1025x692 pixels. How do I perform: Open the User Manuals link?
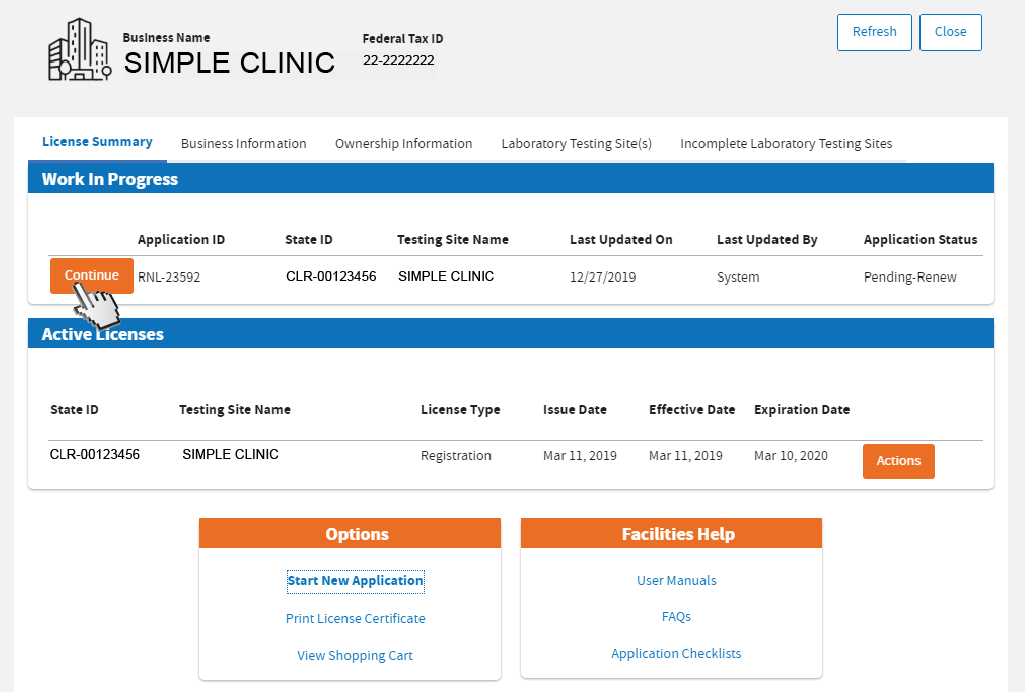click(676, 581)
